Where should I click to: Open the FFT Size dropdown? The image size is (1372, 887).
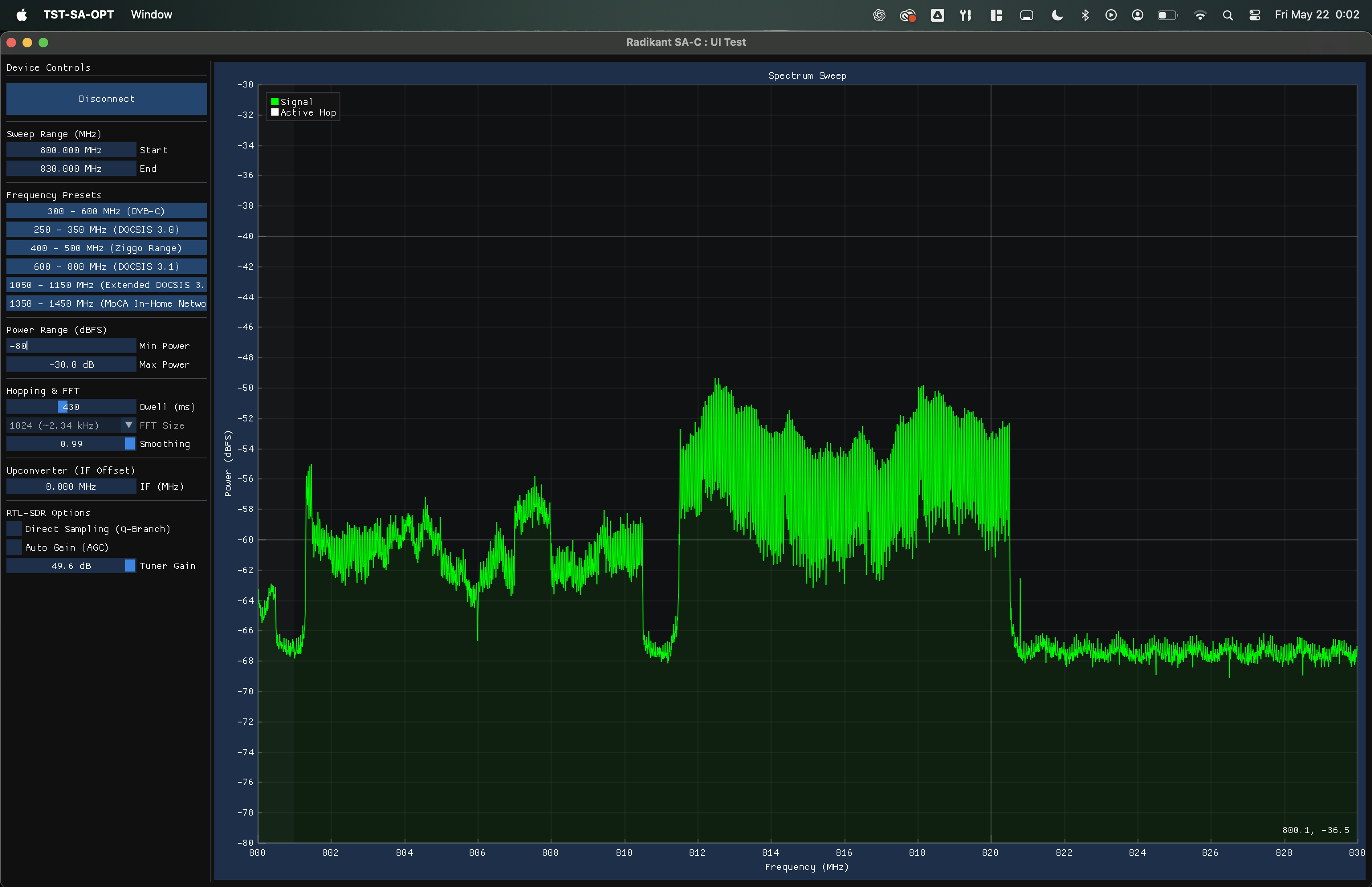[71, 426]
